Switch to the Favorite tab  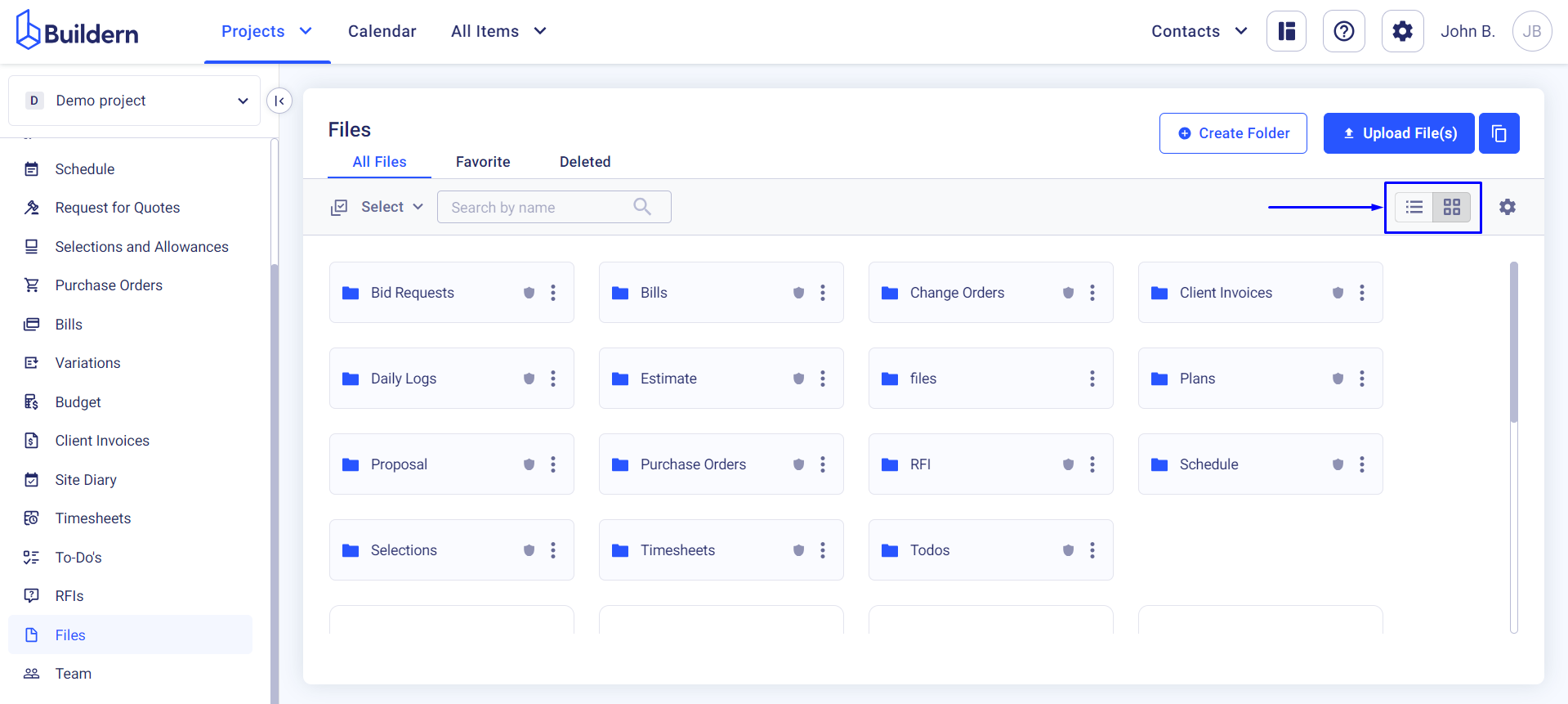[483, 162]
